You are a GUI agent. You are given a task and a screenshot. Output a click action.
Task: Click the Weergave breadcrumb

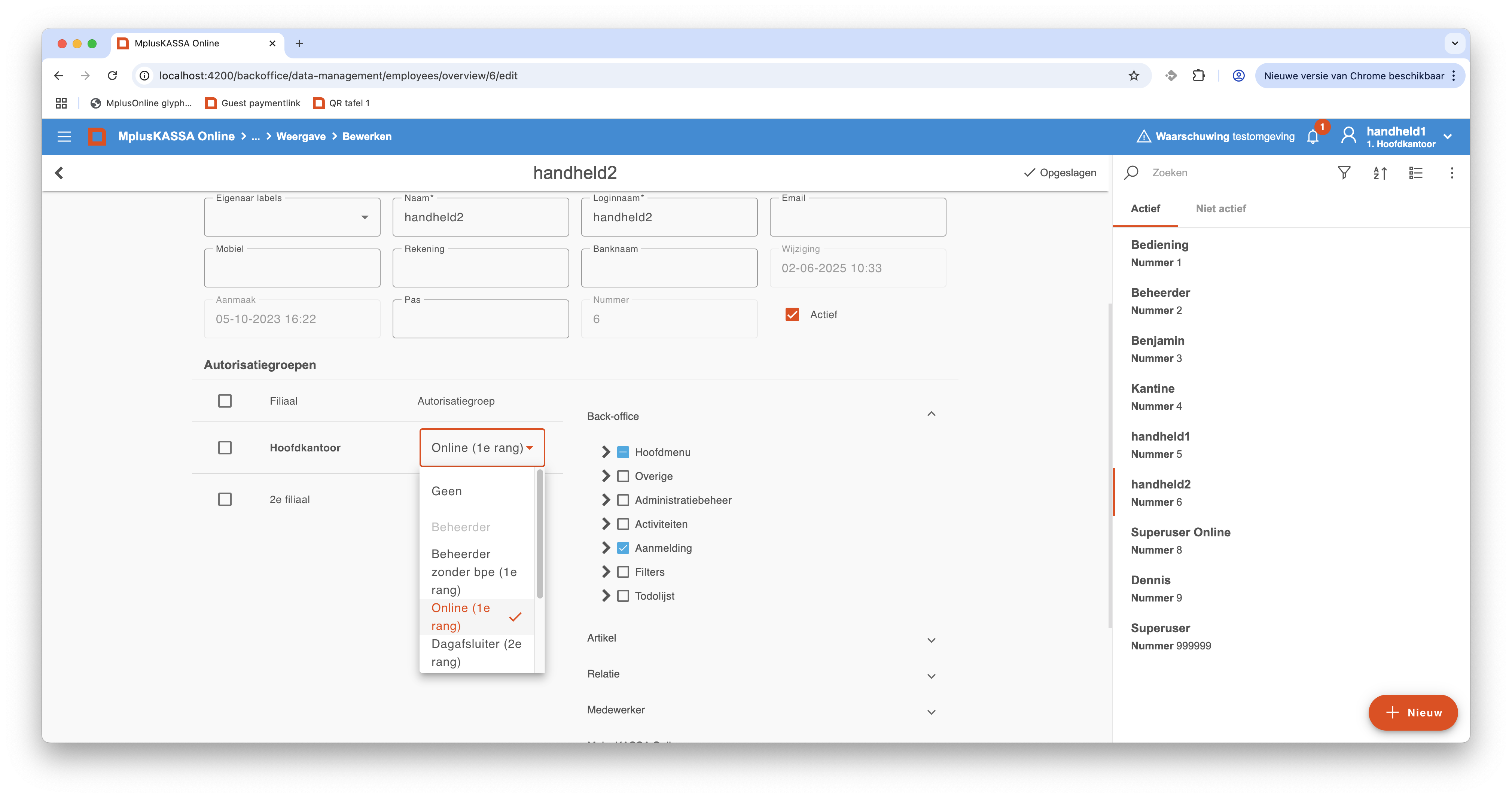[301, 136]
